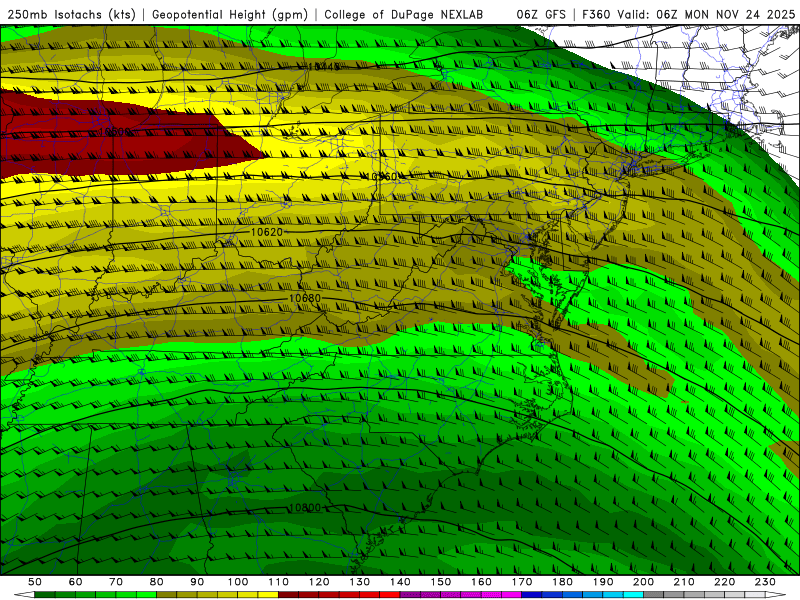Click the dark blue swatch under 170
Viewport: 800px width, 600px height.
[532, 595]
